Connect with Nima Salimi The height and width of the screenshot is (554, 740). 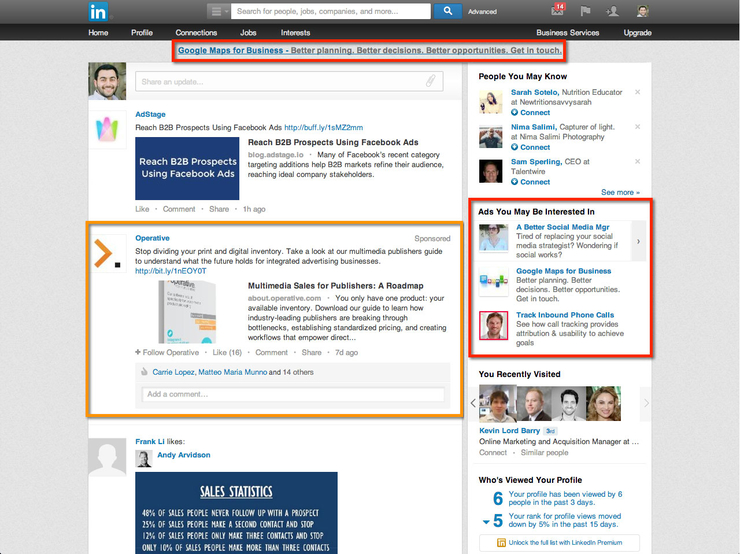pos(530,147)
